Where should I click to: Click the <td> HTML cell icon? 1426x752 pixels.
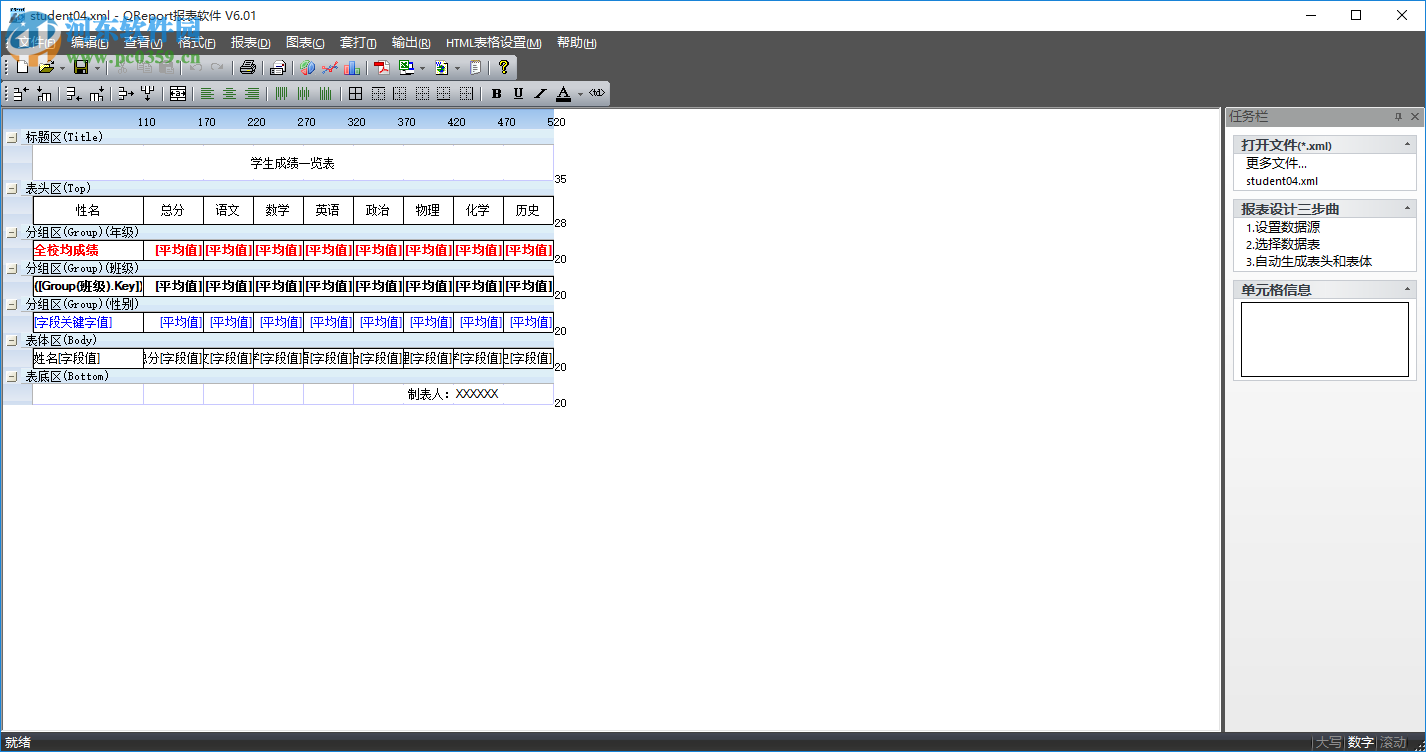597,94
